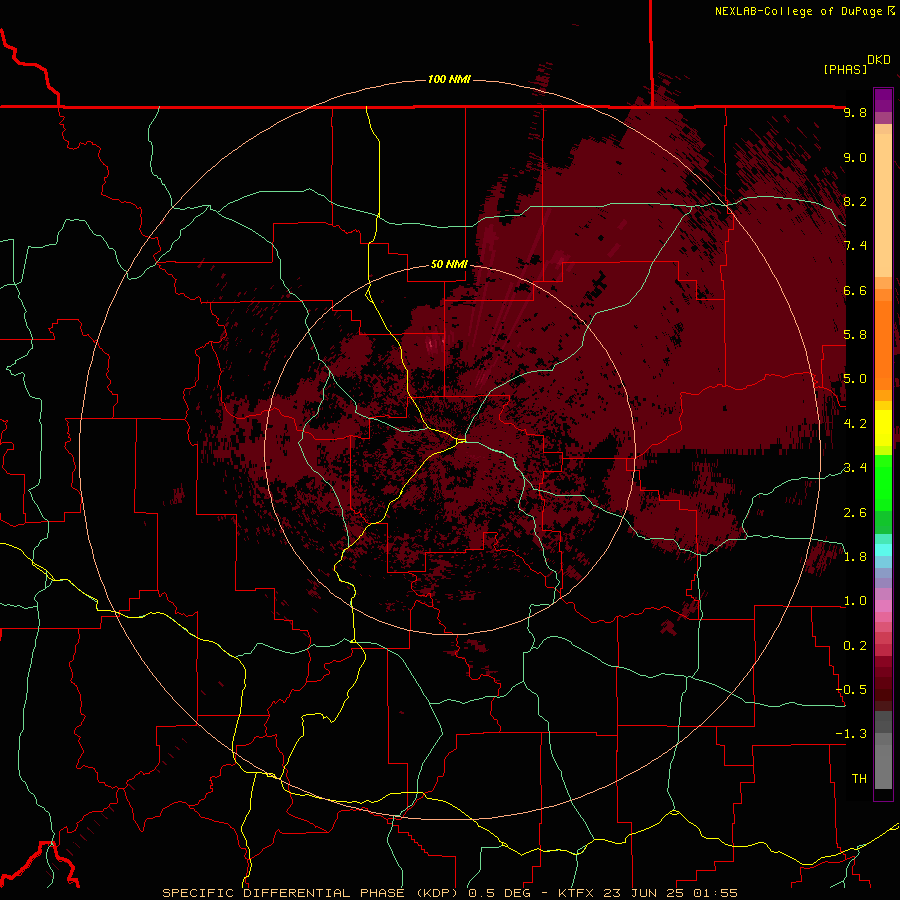Click the -1.3 scale value
900x900 pixels.
click(852, 735)
